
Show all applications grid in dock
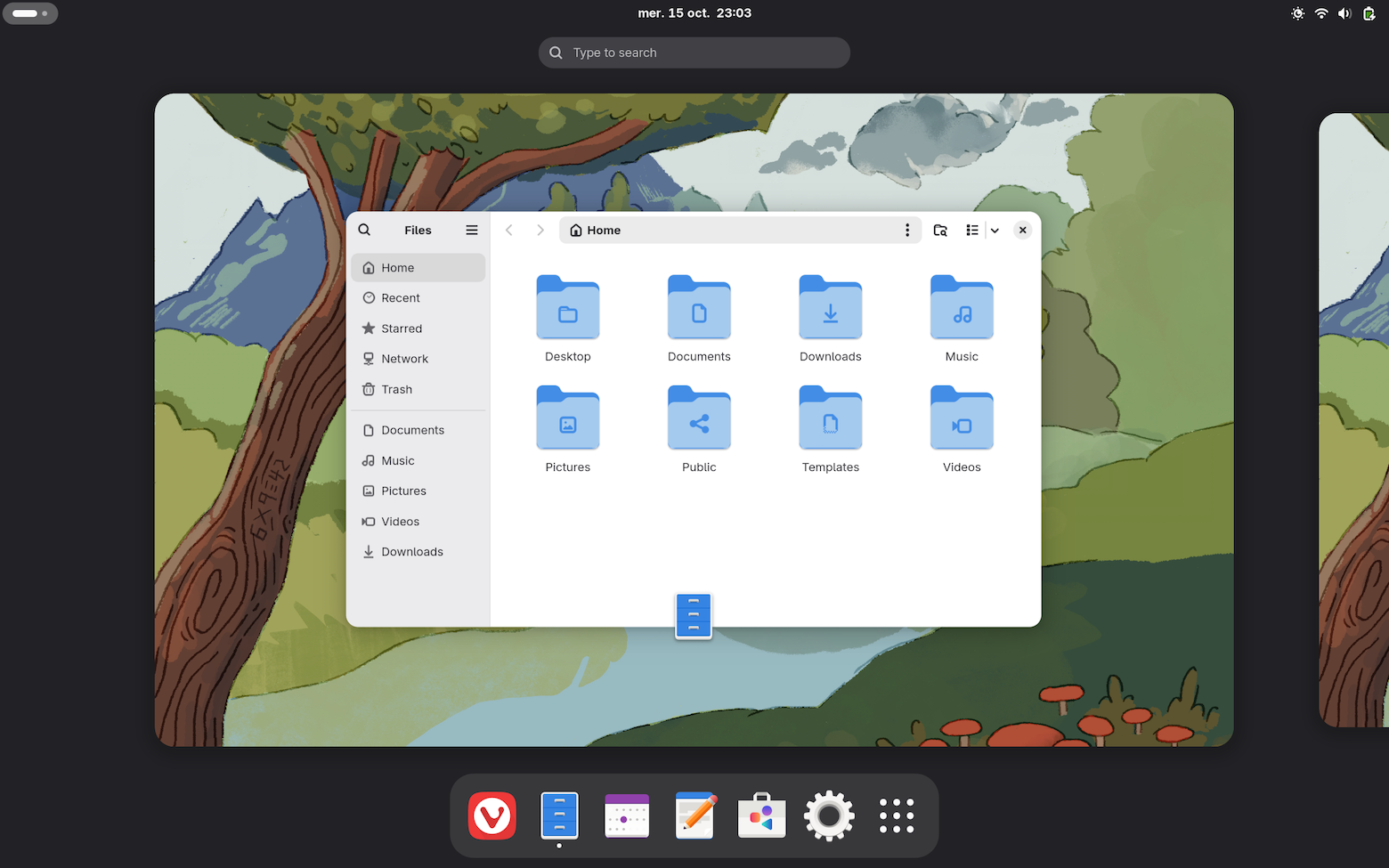coord(897,815)
